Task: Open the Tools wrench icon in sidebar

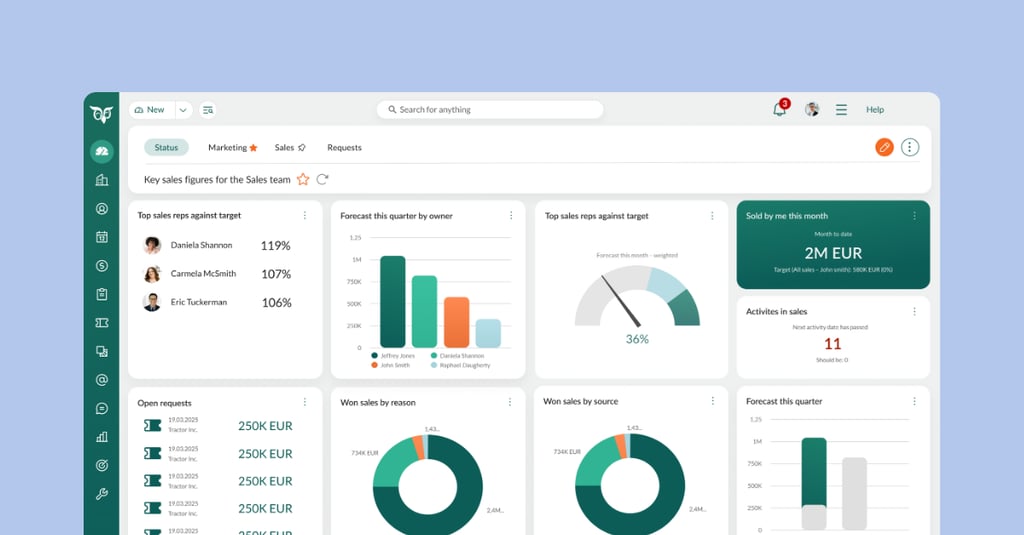Action: point(101,494)
